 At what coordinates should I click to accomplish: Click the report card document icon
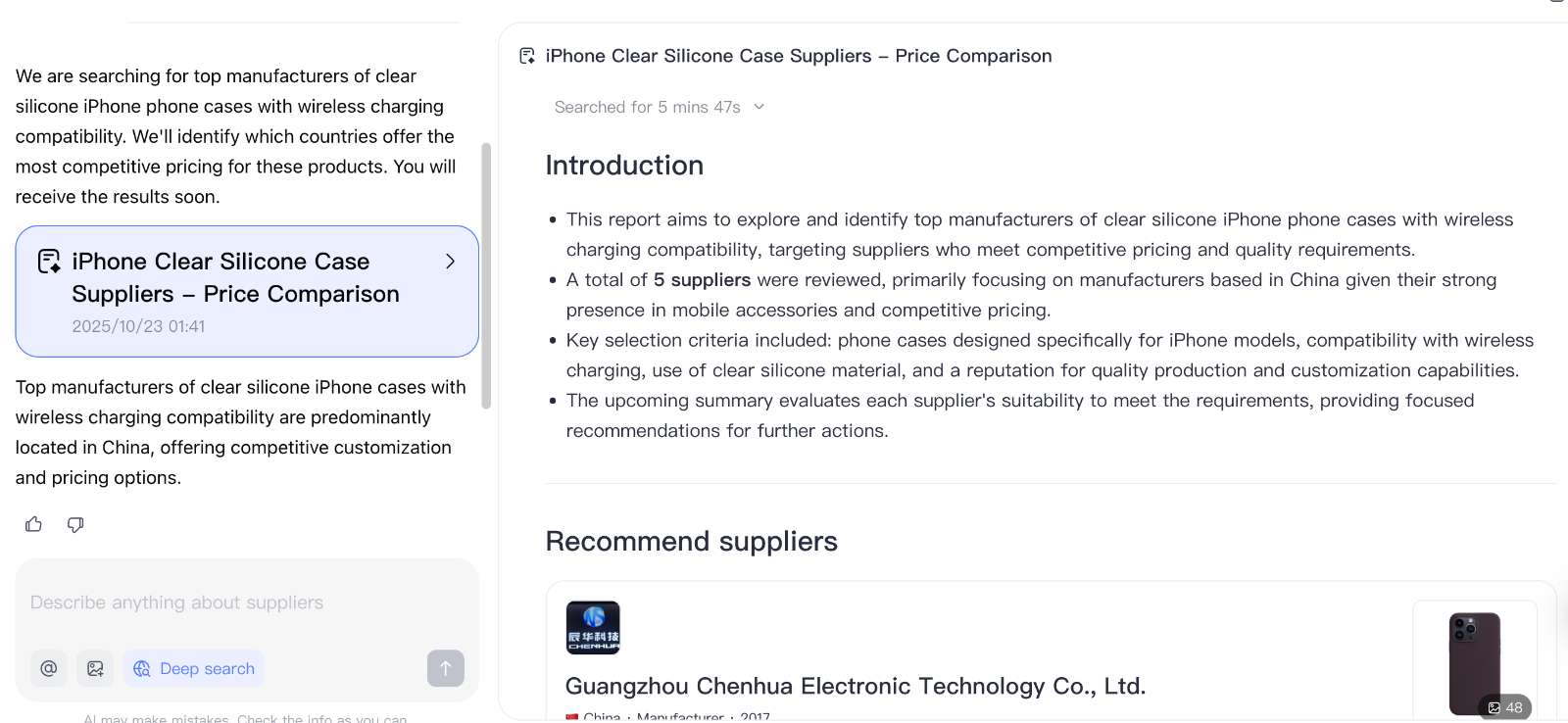click(49, 262)
